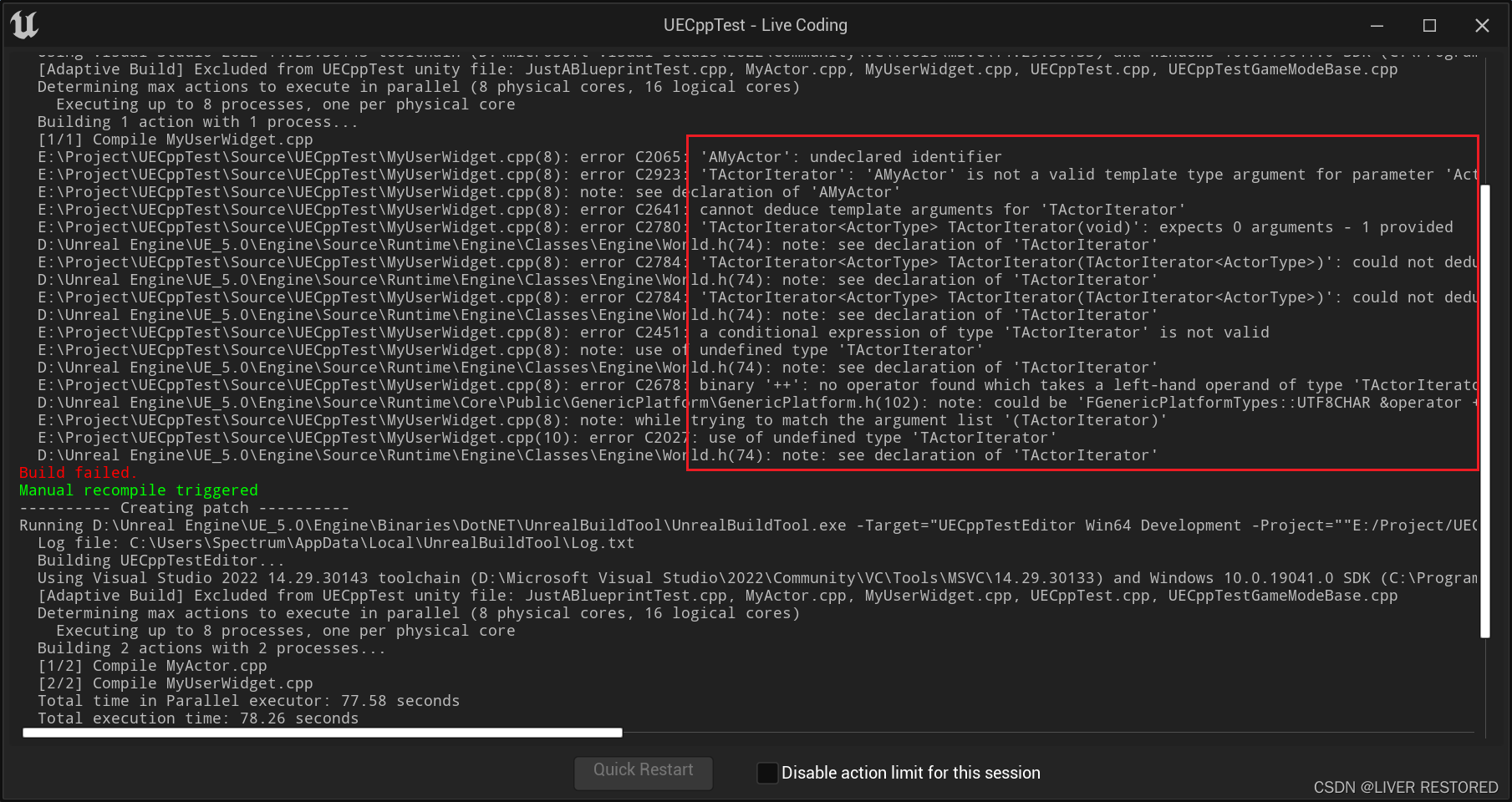Image resolution: width=1512 pixels, height=802 pixels.
Task: Enable the 'Disable action limit for this session' checkbox
Action: [766, 773]
